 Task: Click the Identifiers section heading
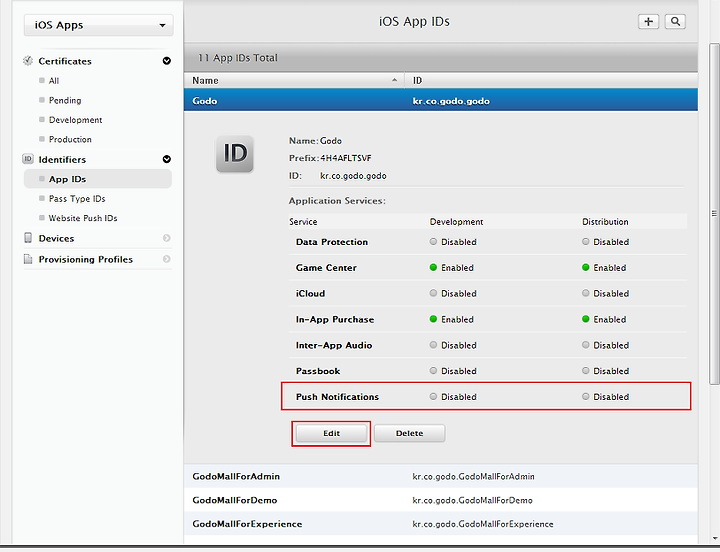[62, 159]
